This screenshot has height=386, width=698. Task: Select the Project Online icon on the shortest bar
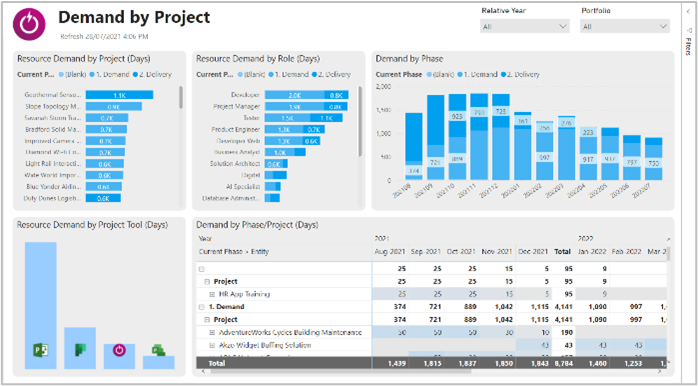158,351
